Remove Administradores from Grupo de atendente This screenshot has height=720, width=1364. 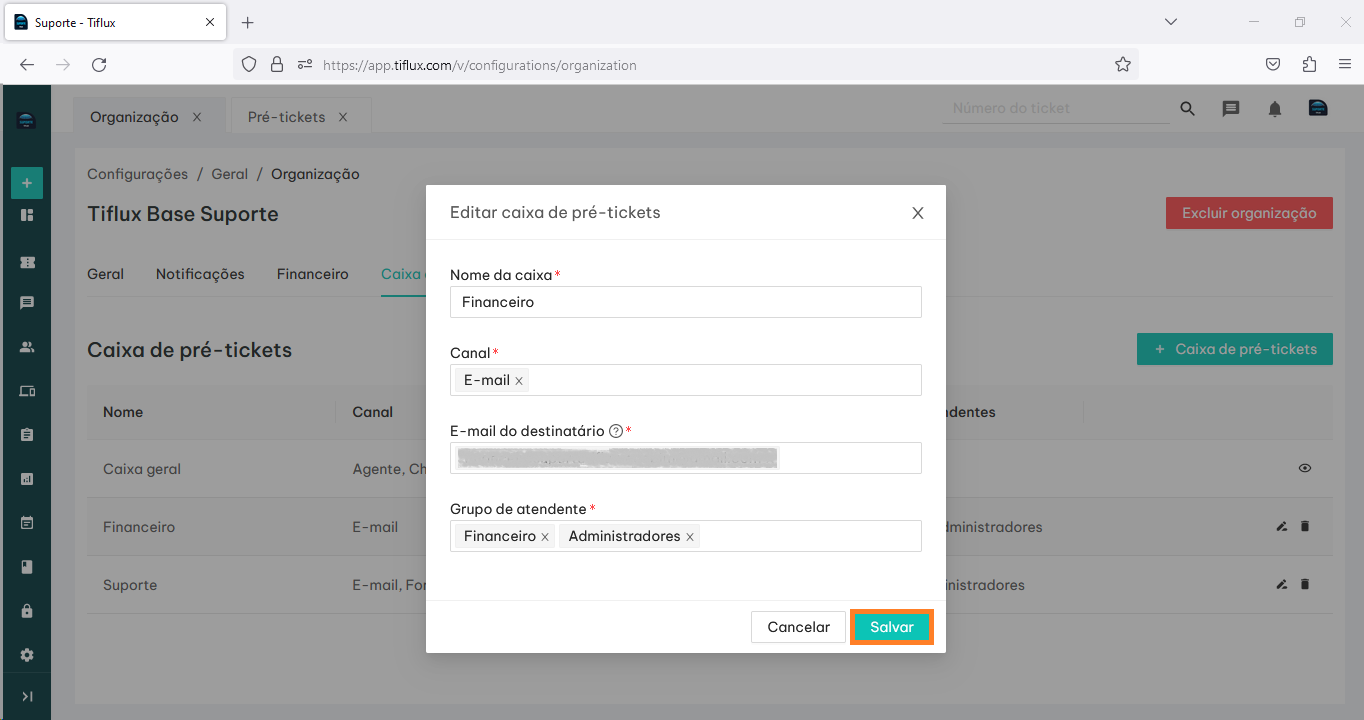click(x=690, y=537)
